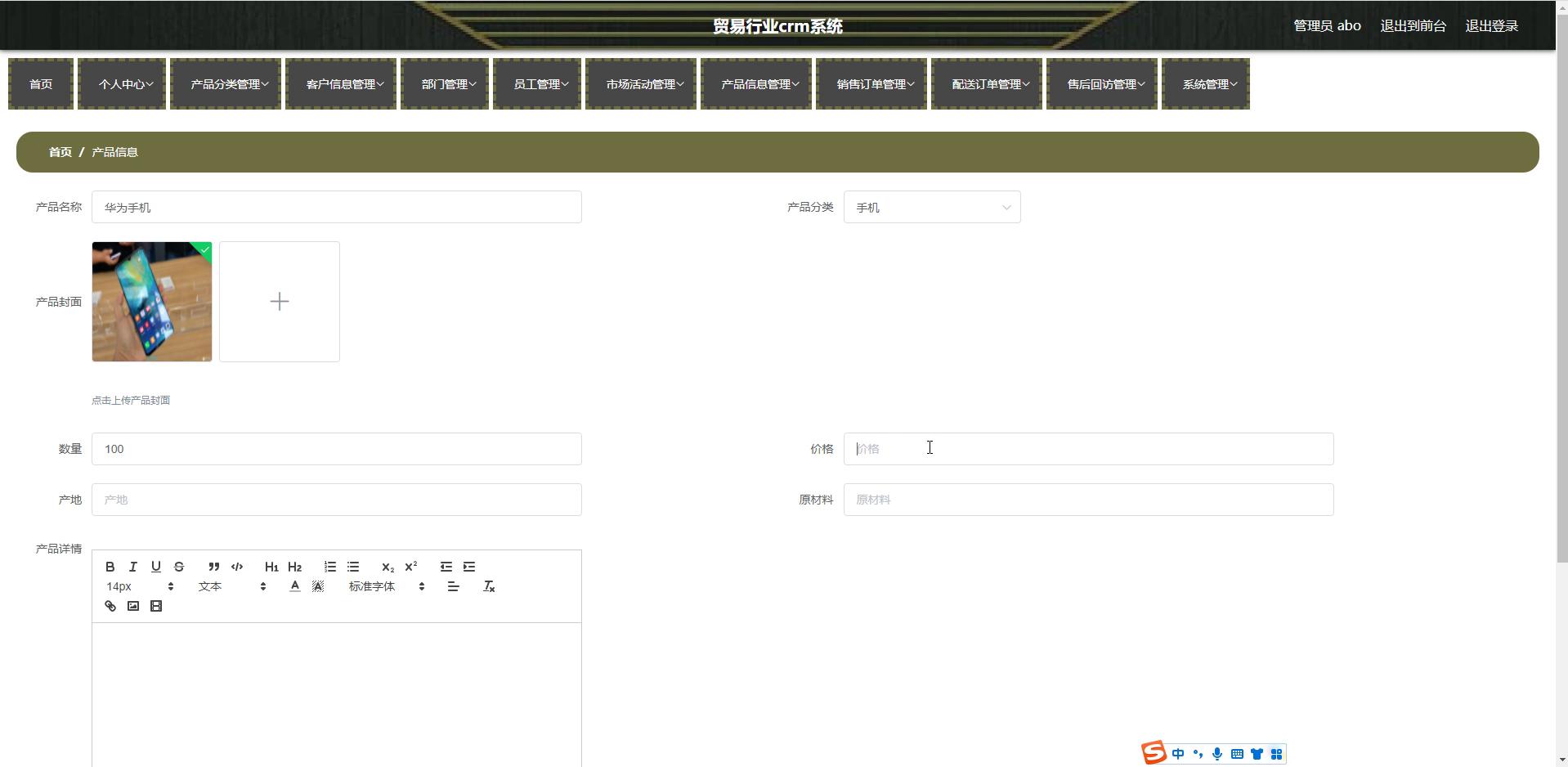Viewport: 1568px width, 767px height.
Task: Toggle underline formatting in the editor
Action: [156, 567]
